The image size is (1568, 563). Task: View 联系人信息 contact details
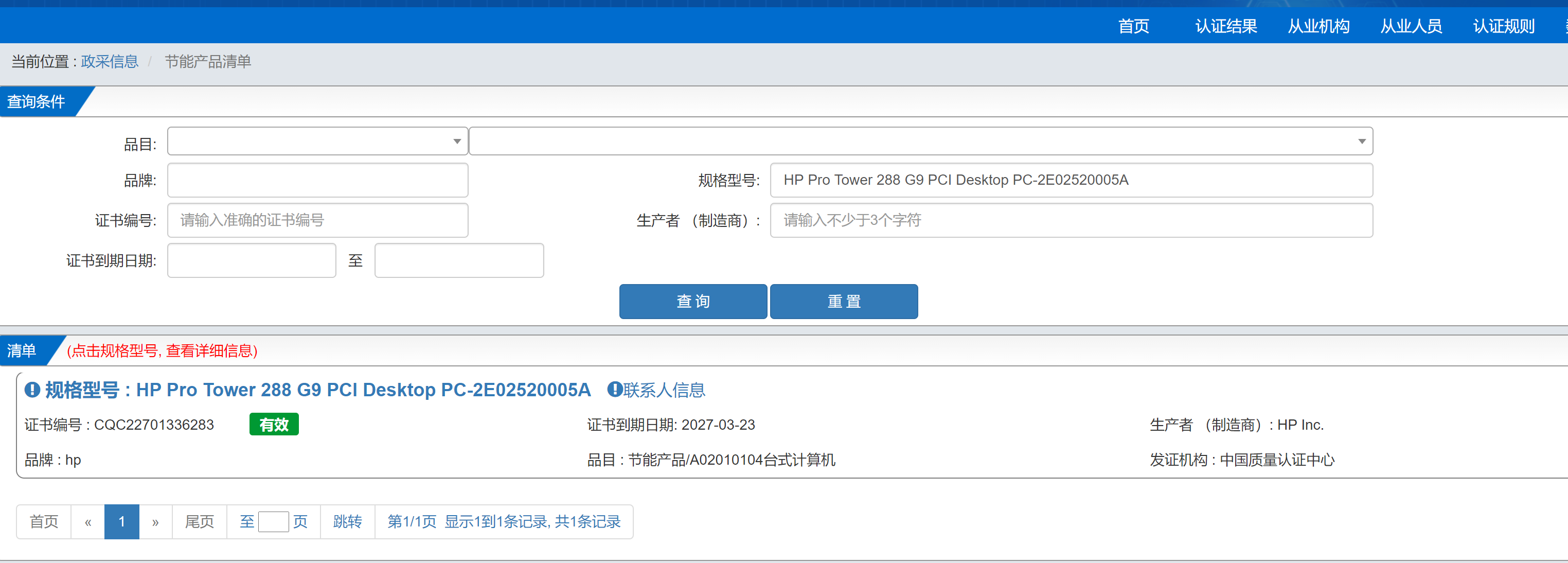click(664, 390)
